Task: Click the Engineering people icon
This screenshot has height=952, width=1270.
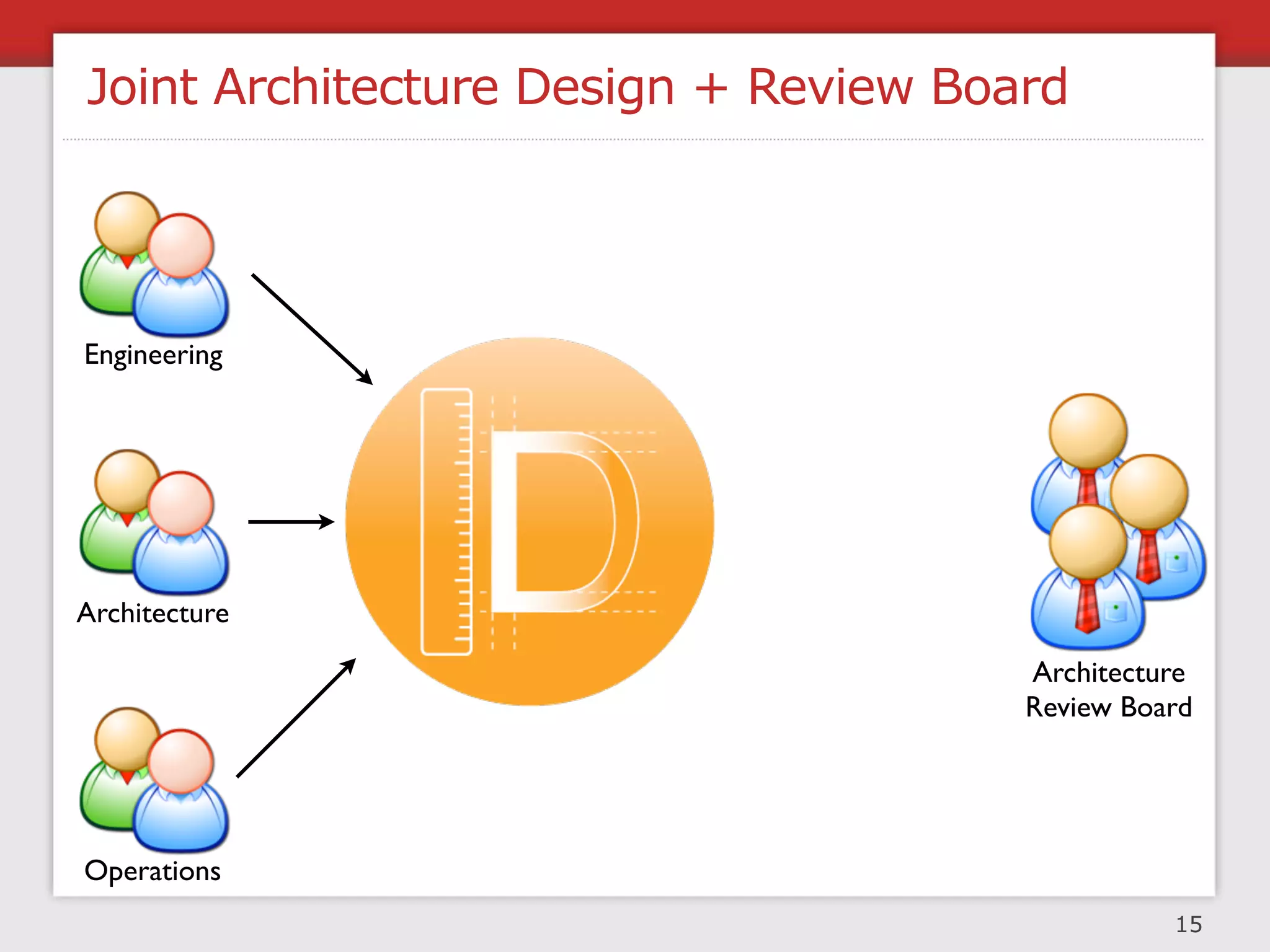Action: pos(154,264)
